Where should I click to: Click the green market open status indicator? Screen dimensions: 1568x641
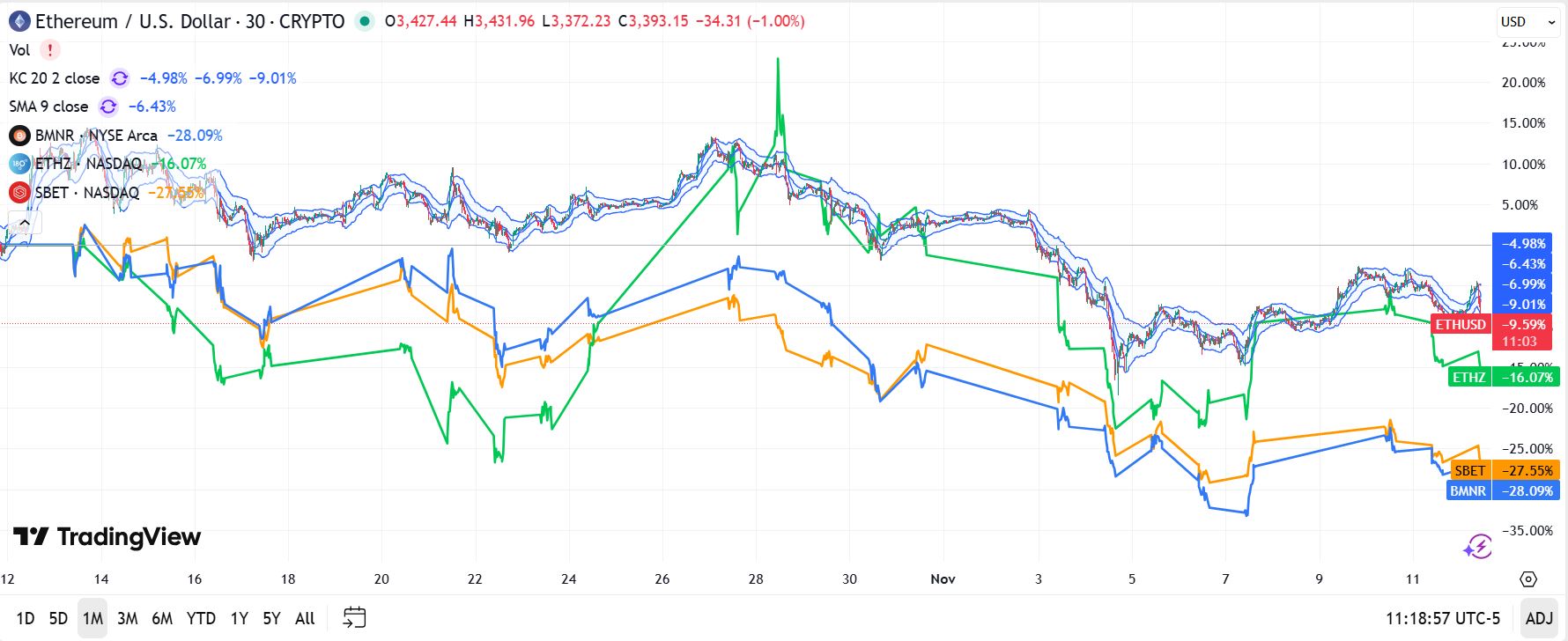pos(364,21)
